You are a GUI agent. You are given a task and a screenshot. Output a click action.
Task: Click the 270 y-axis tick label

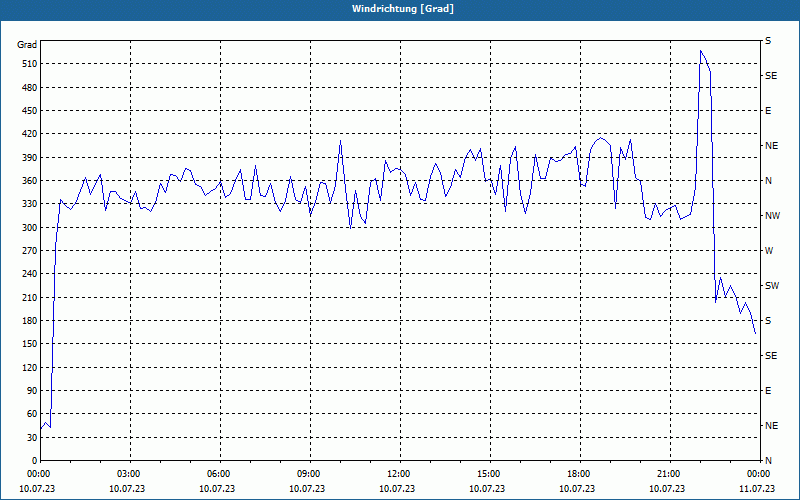[x=30, y=251]
